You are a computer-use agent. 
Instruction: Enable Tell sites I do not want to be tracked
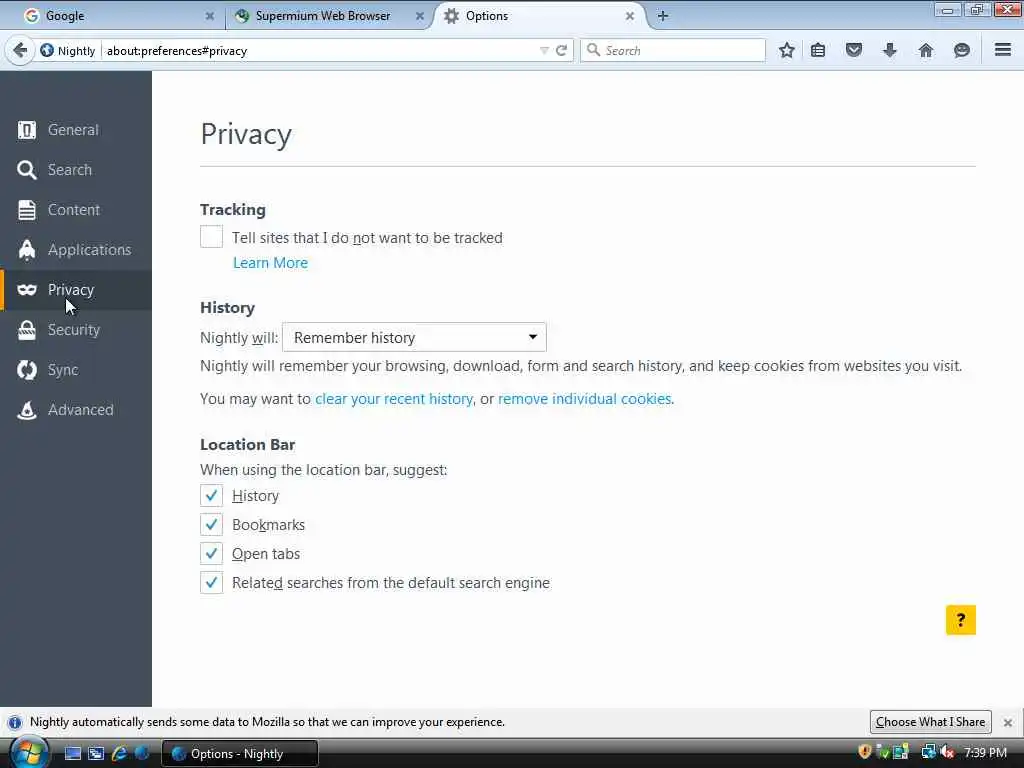click(x=211, y=237)
